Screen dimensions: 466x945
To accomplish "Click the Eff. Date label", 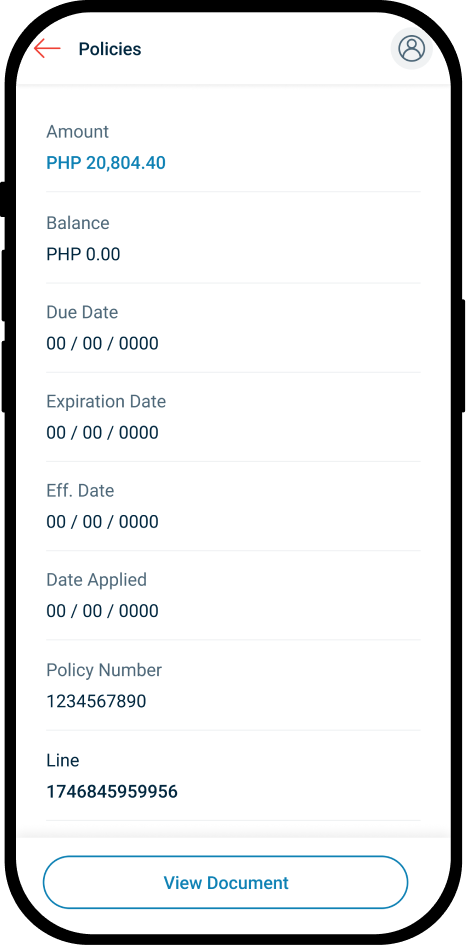I will (80, 491).
